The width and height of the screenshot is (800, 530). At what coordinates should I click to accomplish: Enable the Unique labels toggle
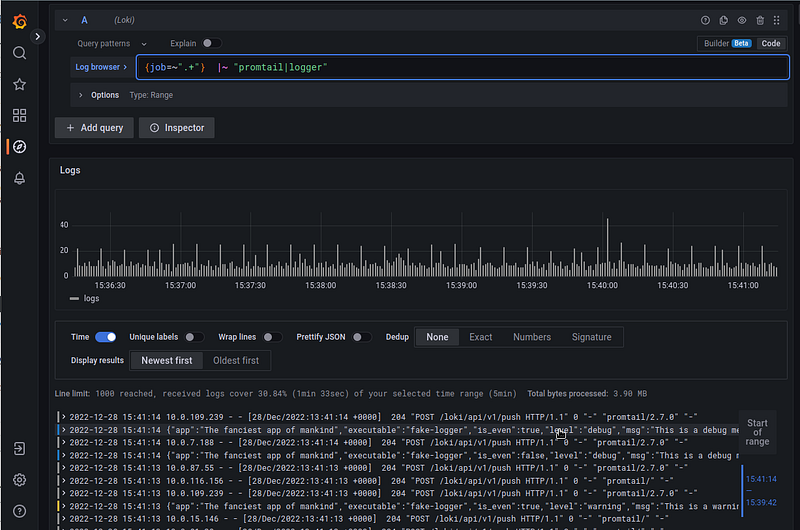pyautogui.click(x=194, y=337)
